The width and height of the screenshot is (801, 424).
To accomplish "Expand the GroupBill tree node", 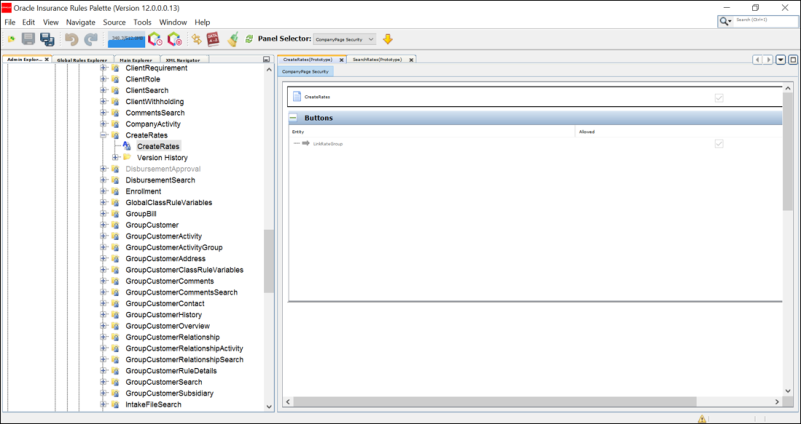I will tap(104, 214).
